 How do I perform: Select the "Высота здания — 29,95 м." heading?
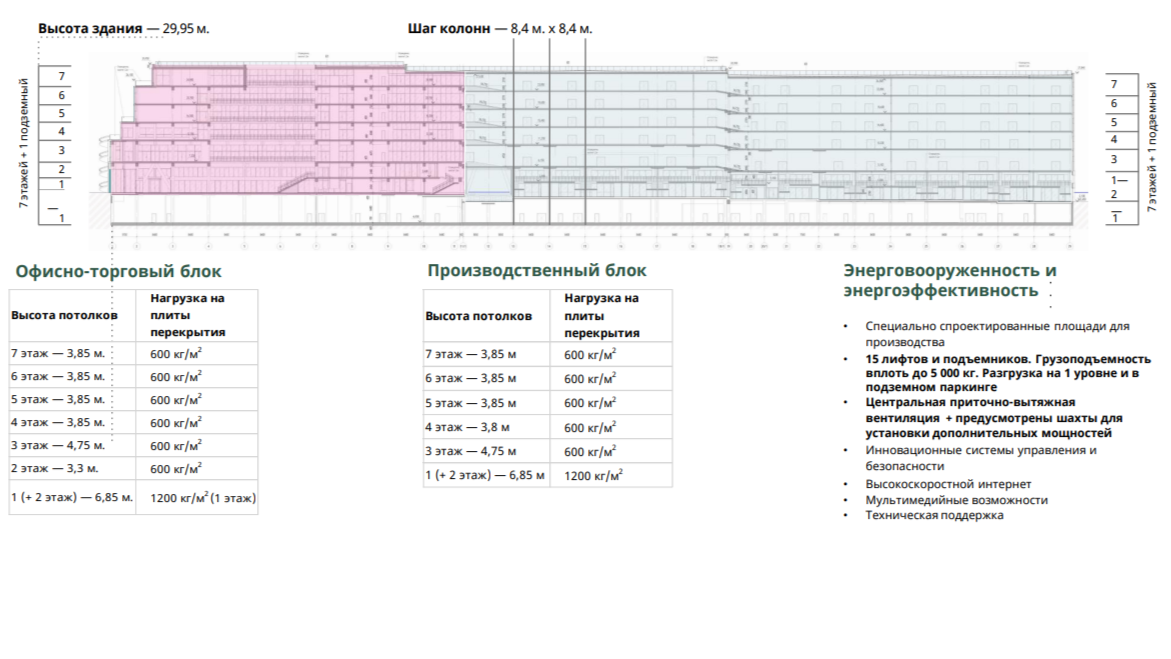(124, 29)
